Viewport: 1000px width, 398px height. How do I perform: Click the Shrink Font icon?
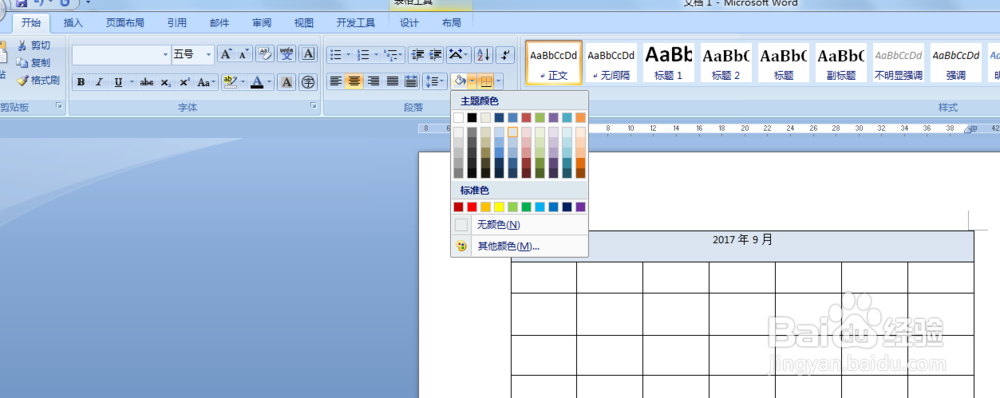244,54
